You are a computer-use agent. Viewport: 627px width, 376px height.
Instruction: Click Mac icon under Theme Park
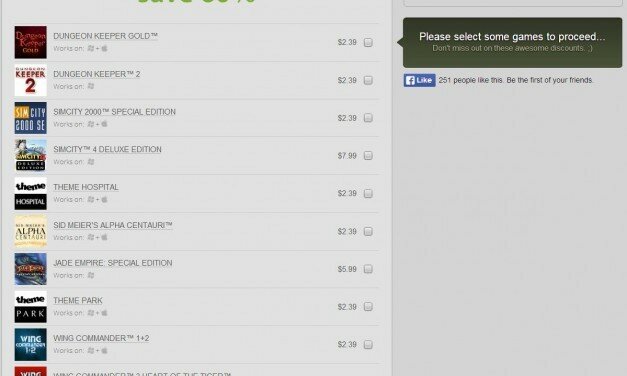tap(104, 313)
